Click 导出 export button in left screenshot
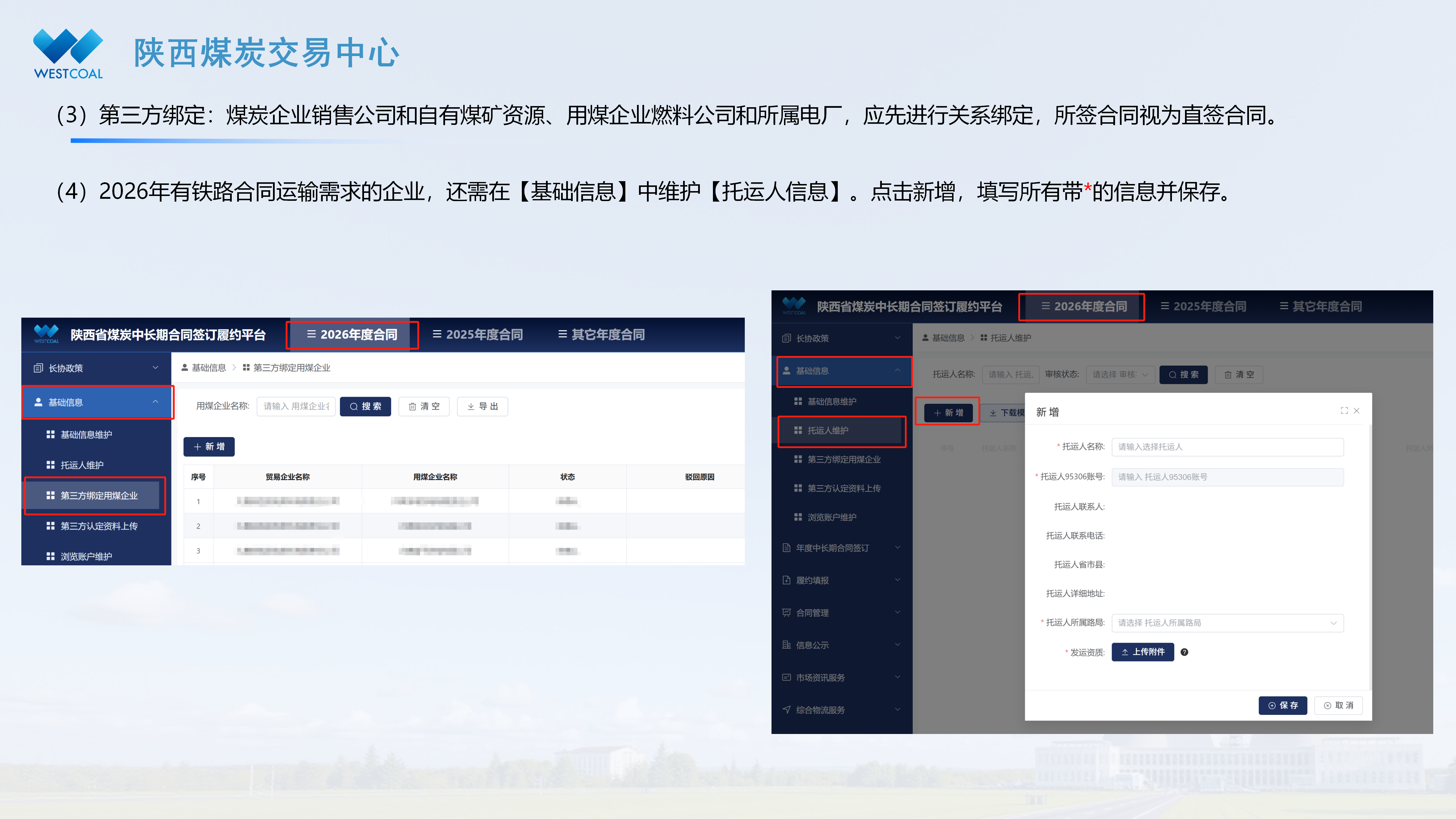Image resolution: width=1456 pixels, height=819 pixels. pyautogui.click(x=482, y=406)
